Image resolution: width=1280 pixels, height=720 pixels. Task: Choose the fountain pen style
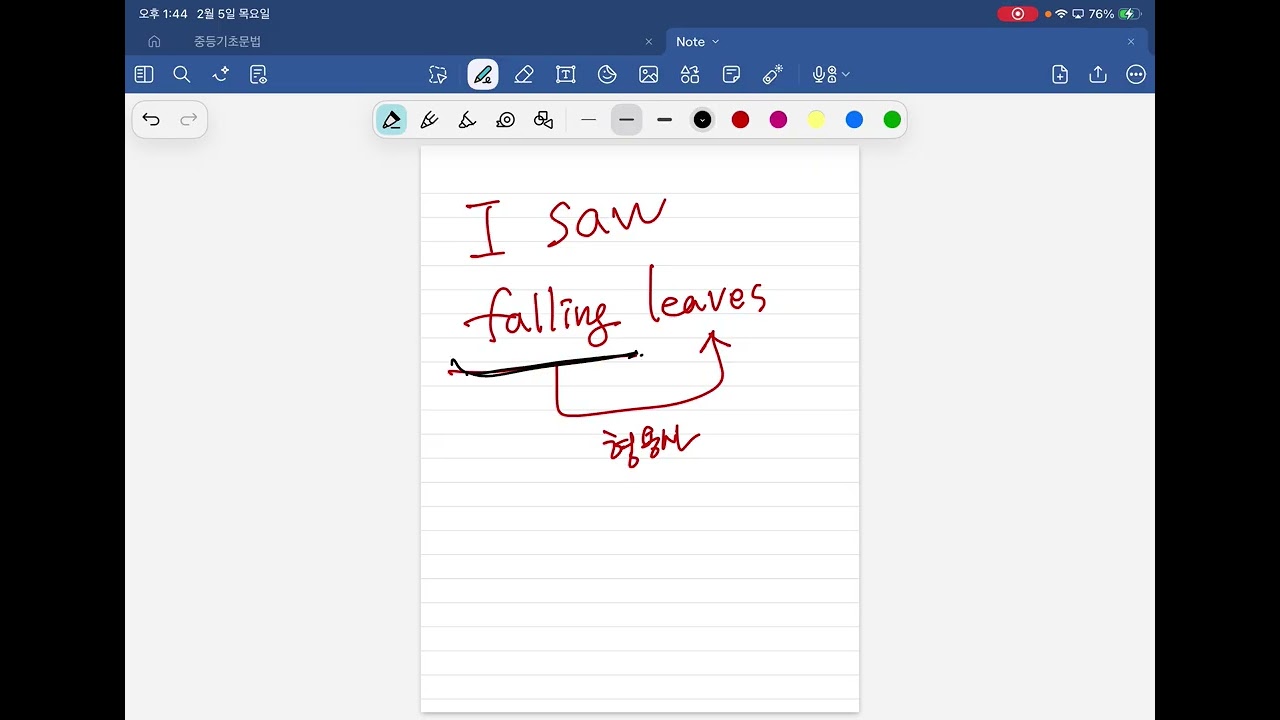click(392, 120)
